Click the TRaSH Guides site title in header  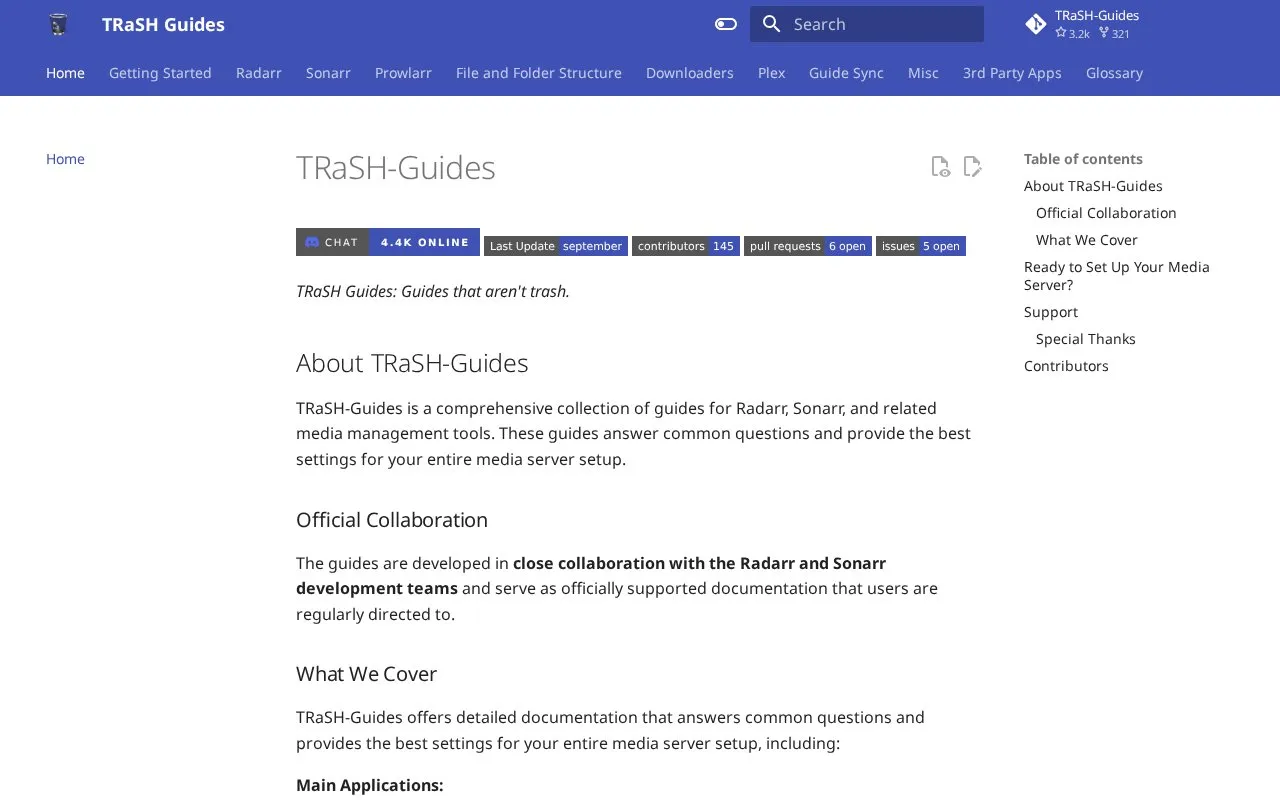coord(163,24)
